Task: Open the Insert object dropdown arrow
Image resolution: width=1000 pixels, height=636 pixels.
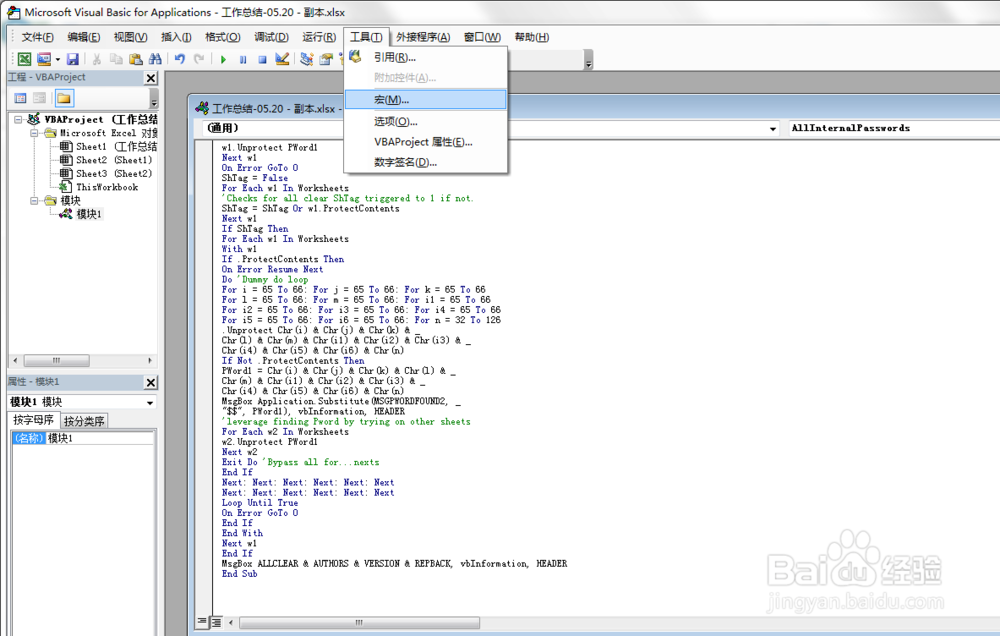Action: coord(57,59)
